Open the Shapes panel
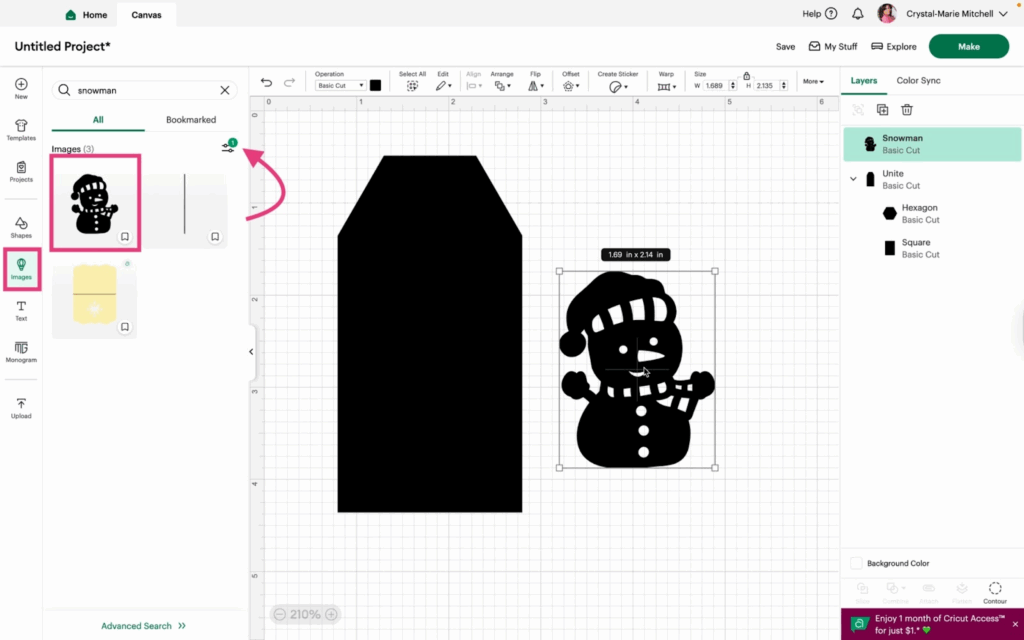1024x640 pixels. tap(21, 227)
